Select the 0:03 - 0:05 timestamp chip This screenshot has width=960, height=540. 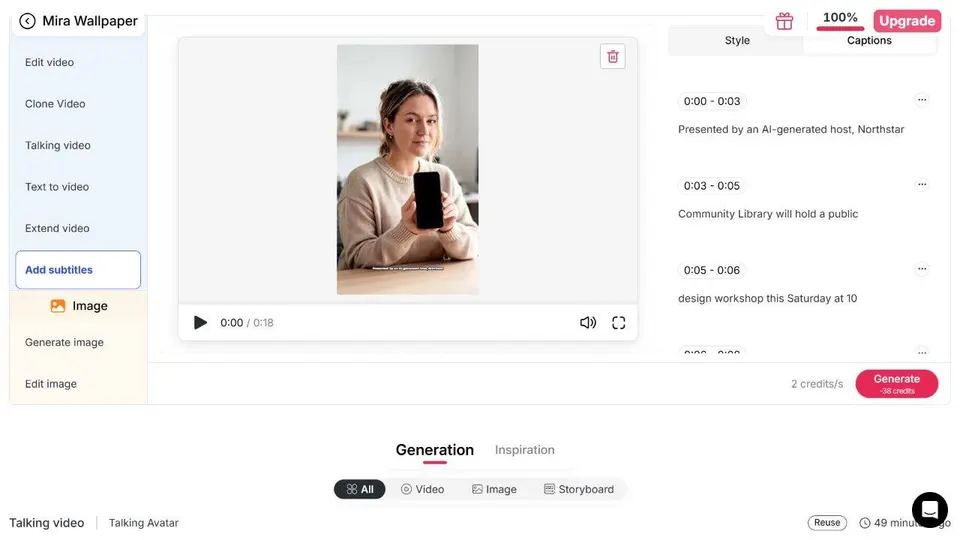click(x=712, y=186)
